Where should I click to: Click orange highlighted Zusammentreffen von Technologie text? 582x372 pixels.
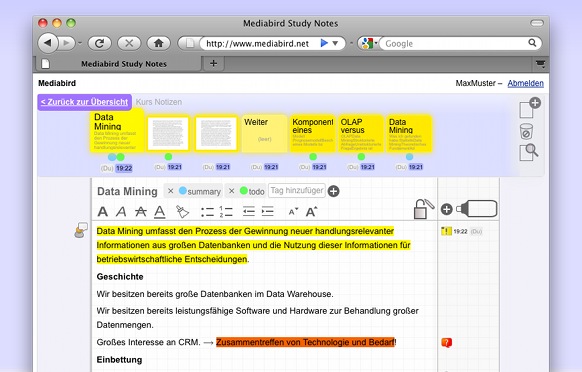point(305,342)
